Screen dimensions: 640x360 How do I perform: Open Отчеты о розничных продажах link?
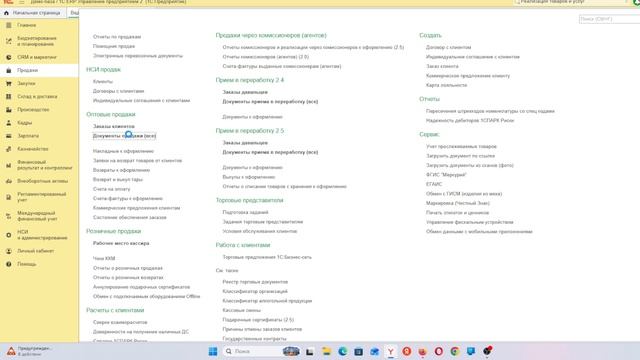coord(127,268)
